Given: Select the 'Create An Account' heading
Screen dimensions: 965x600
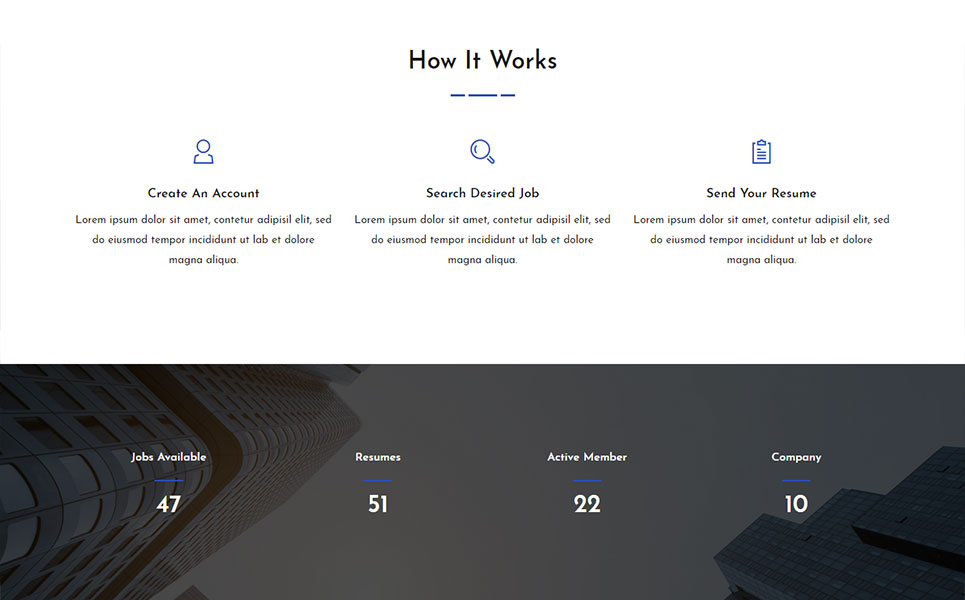Looking at the screenshot, I should 203,193.
